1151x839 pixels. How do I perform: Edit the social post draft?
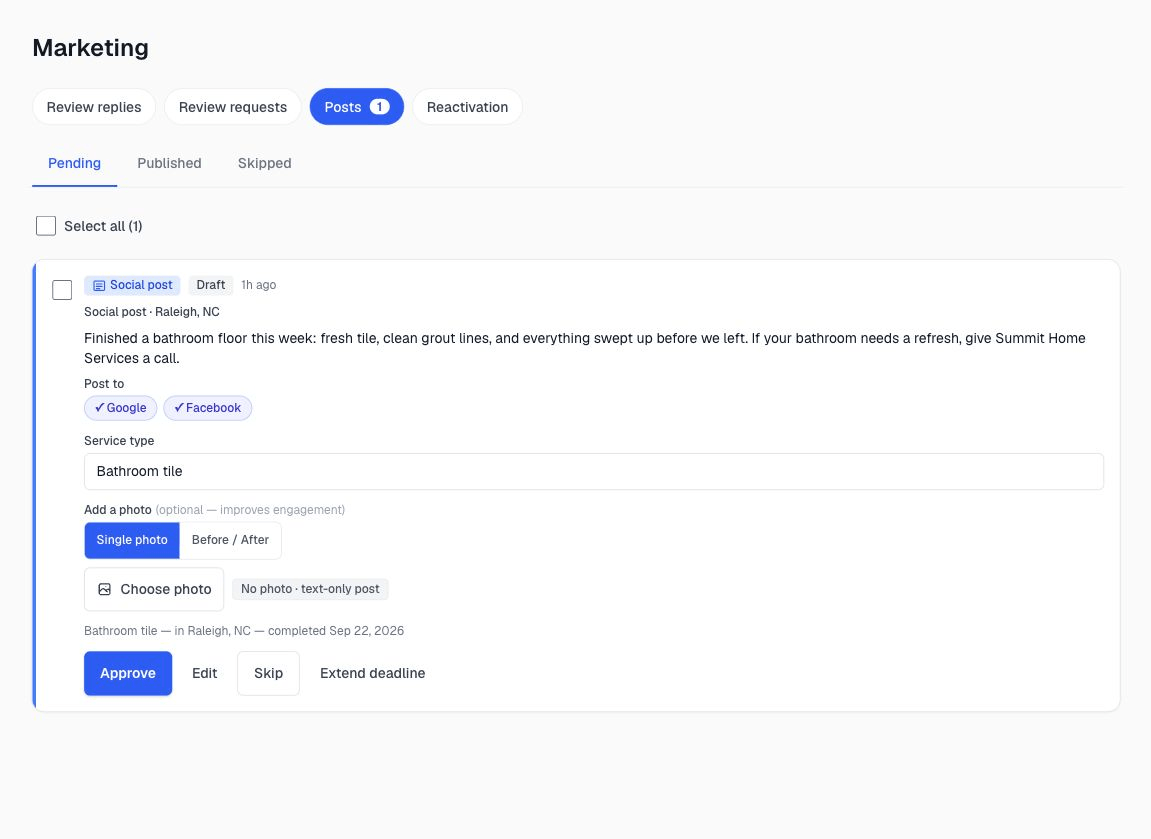pyautogui.click(x=205, y=674)
